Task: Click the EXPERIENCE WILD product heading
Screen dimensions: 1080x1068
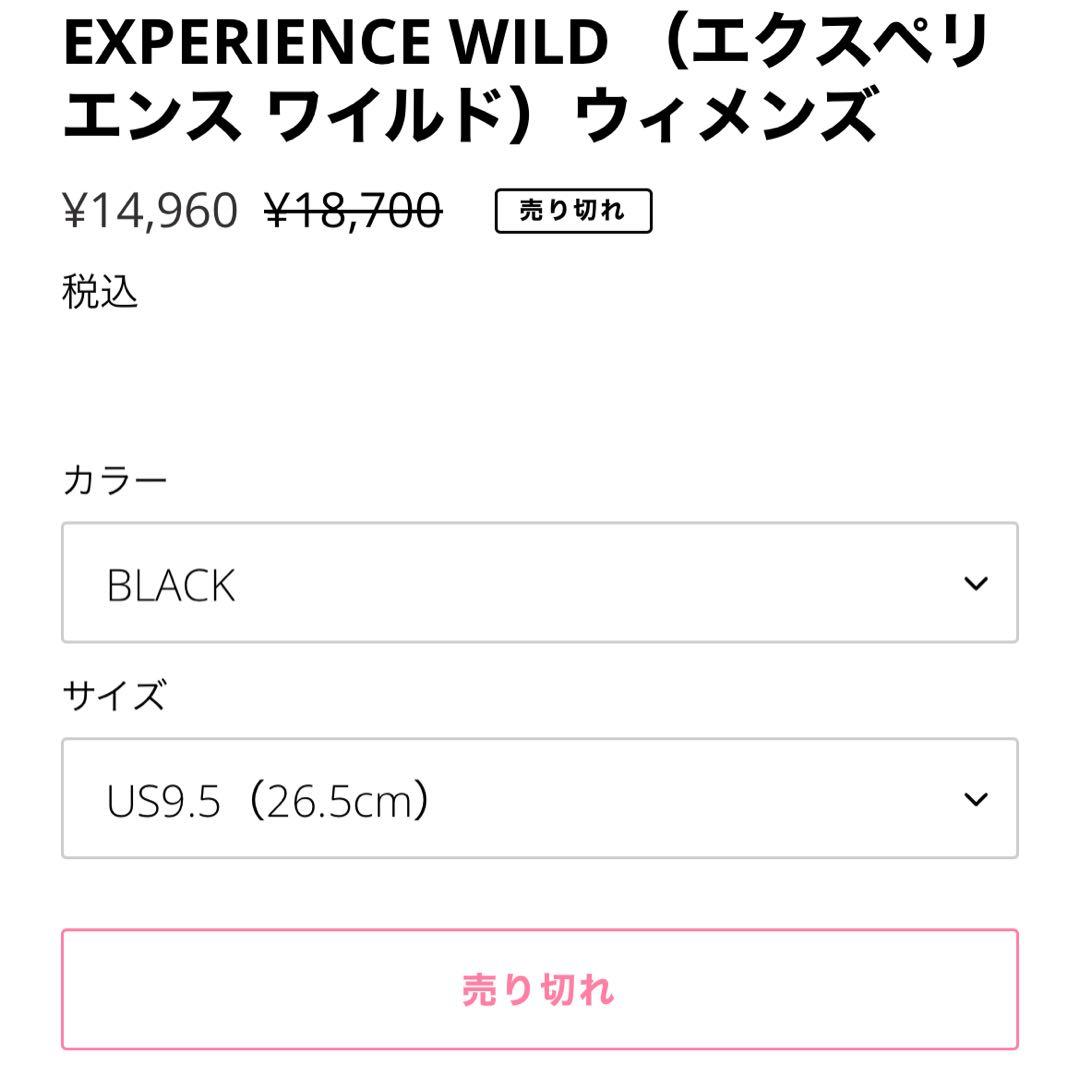Action: click(x=527, y=78)
